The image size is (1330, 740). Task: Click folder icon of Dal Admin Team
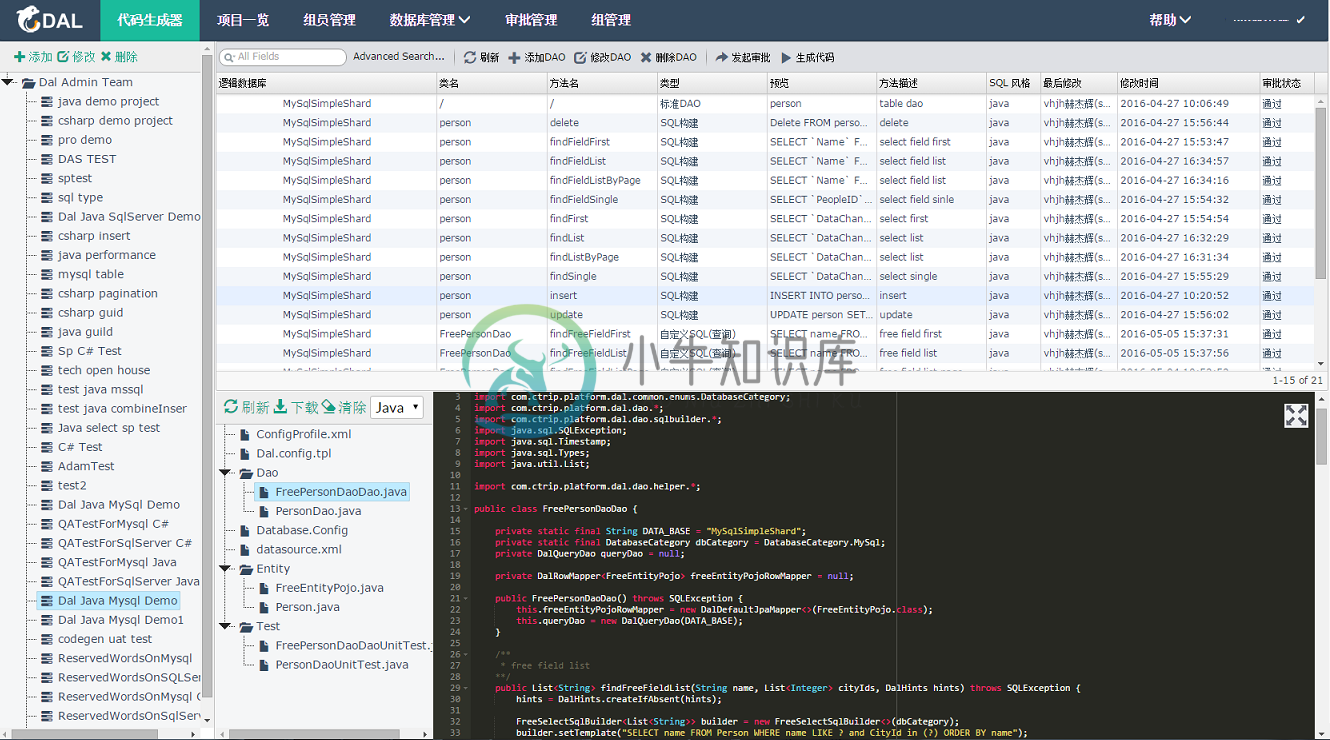click(28, 83)
